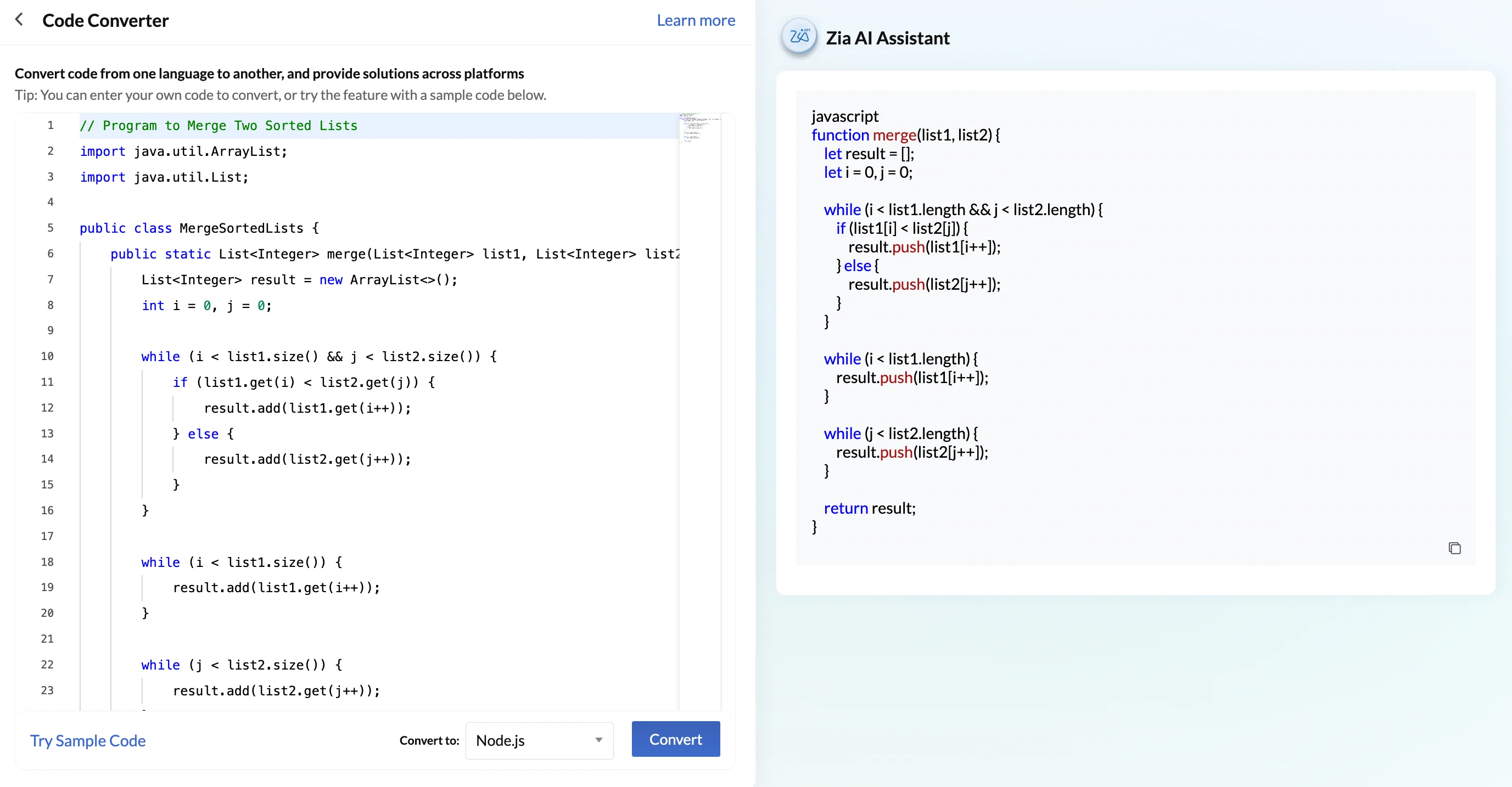This screenshot has width=1512, height=787.
Task: Click the '} else {' line in the editor
Action: click(x=203, y=434)
